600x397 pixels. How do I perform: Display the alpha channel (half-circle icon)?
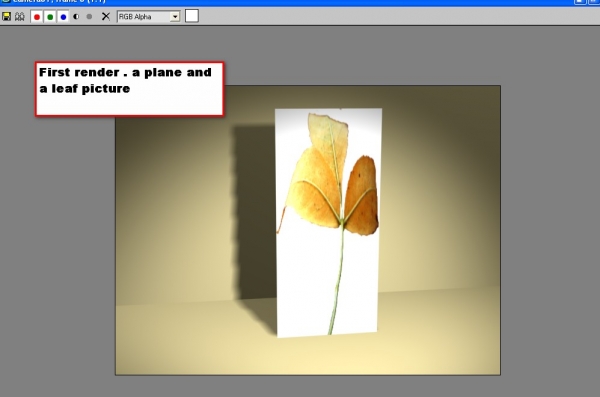(76, 17)
